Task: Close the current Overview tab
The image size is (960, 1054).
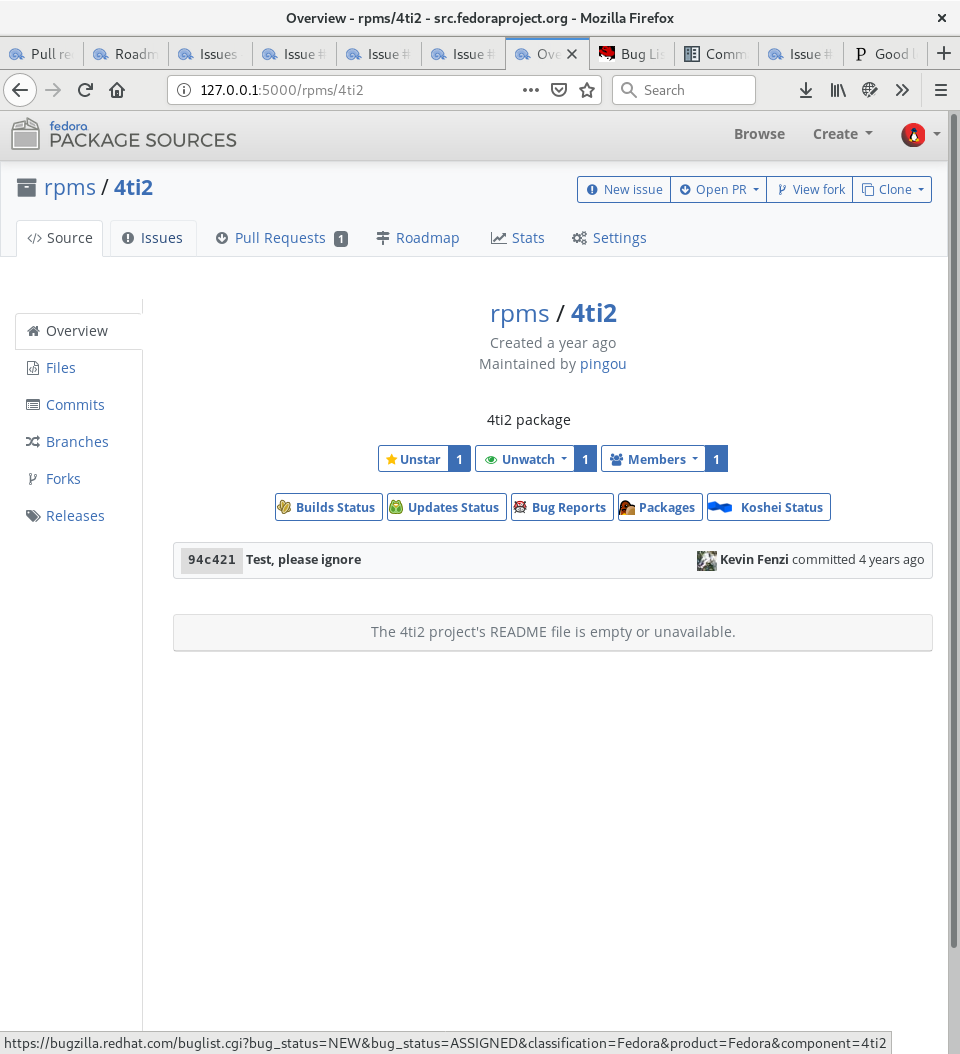Action: click(x=572, y=54)
